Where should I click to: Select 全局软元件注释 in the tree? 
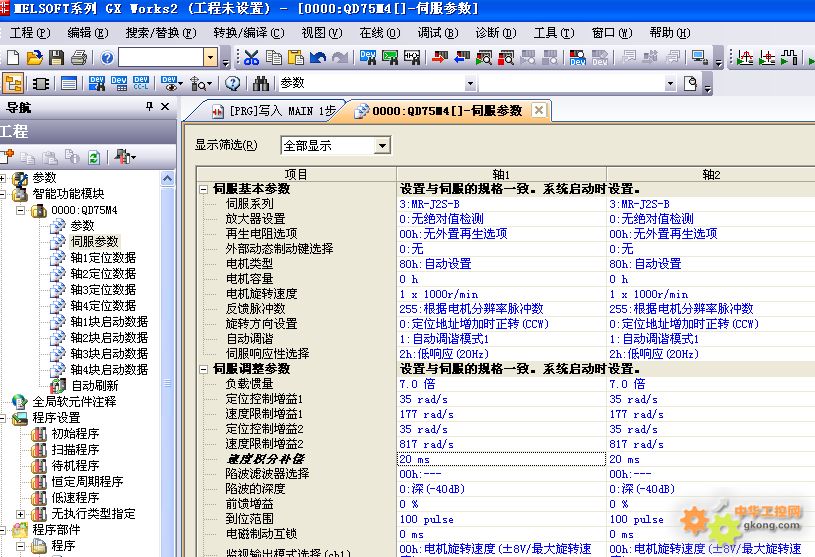tap(74, 402)
